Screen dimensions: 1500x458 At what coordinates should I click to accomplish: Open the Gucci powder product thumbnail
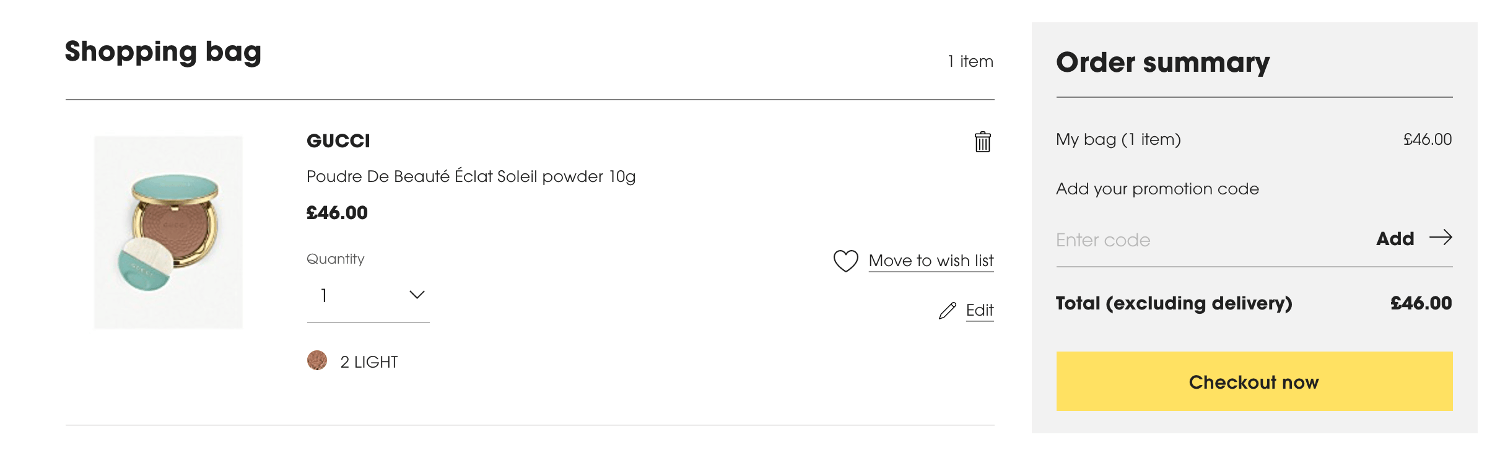click(169, 232)
